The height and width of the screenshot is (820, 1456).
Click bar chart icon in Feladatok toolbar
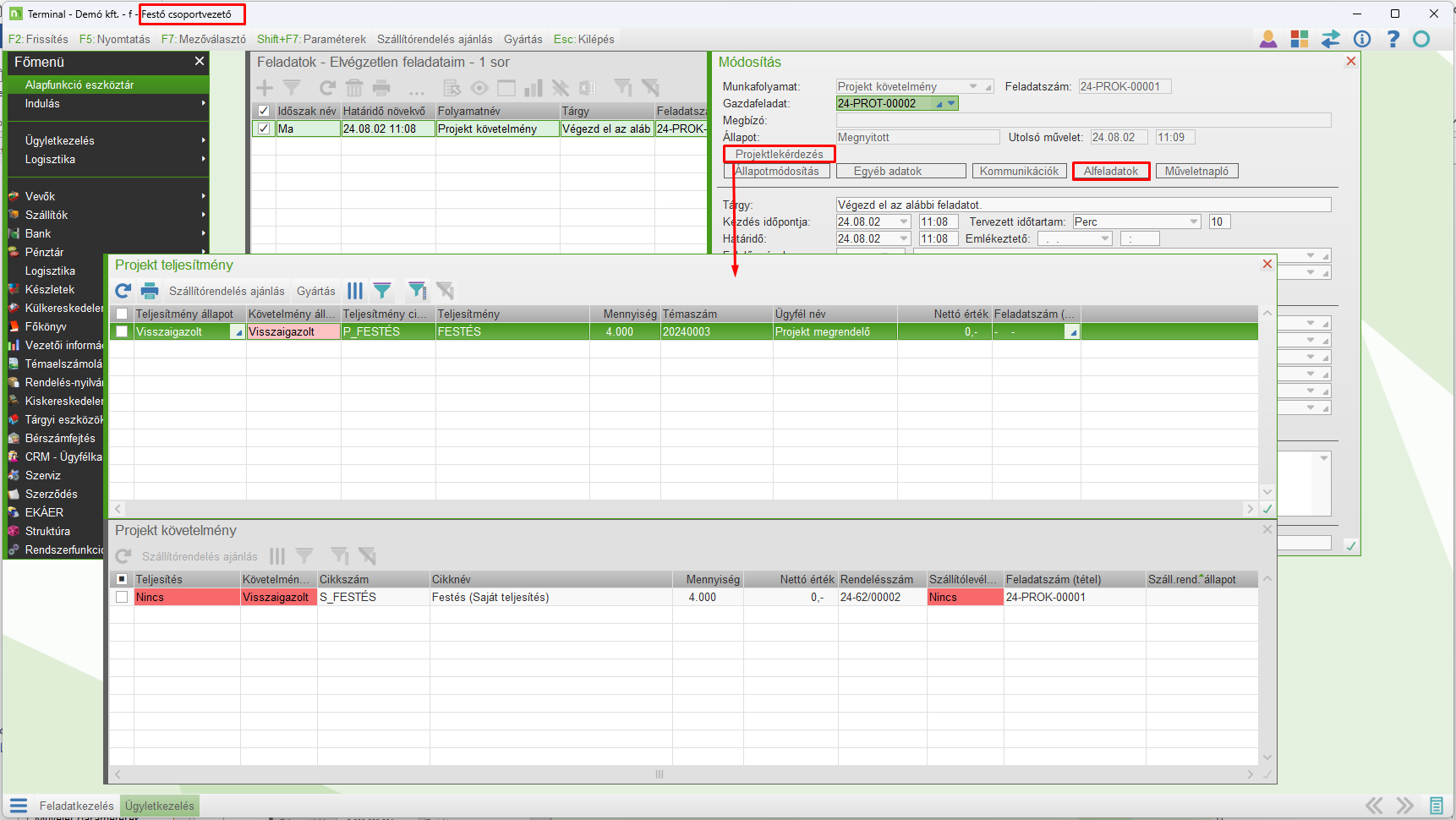point(534,88)
